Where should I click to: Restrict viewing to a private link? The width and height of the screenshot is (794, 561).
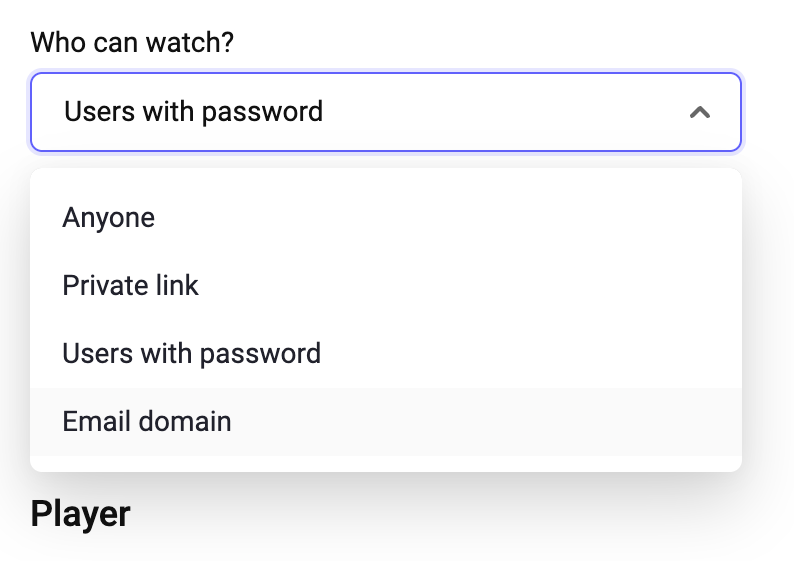click(x=130, y=286)
